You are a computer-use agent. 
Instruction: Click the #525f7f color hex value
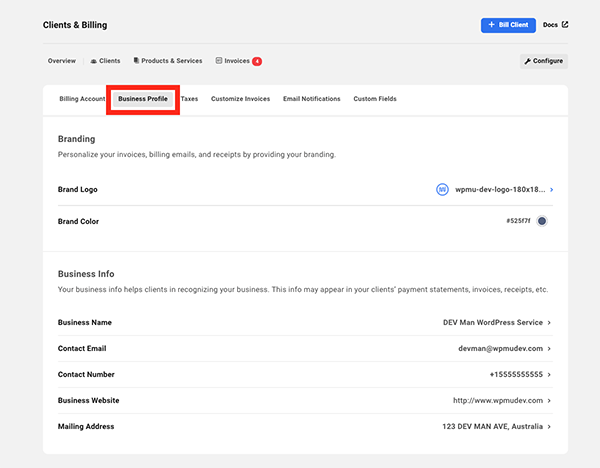(x=518, y=221)
